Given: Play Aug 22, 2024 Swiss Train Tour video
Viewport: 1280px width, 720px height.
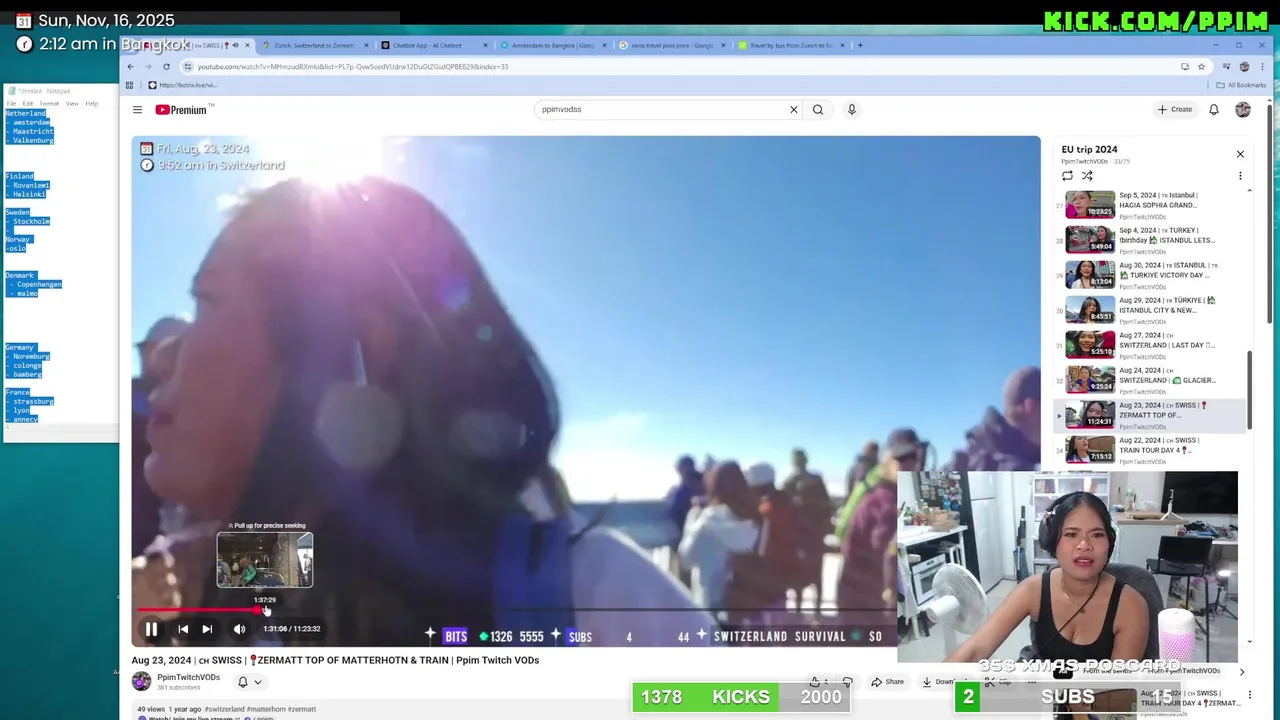Looking at the screenshot, I should 1150,450.
